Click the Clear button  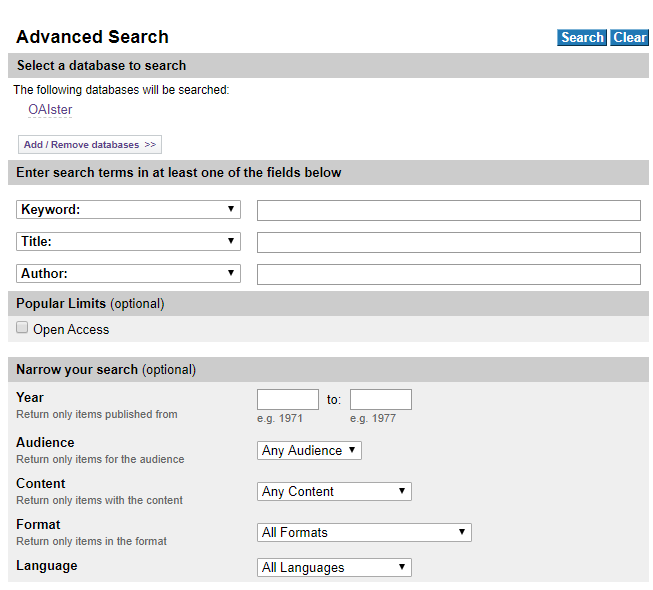pyautogui.click(x=630, y=38)
